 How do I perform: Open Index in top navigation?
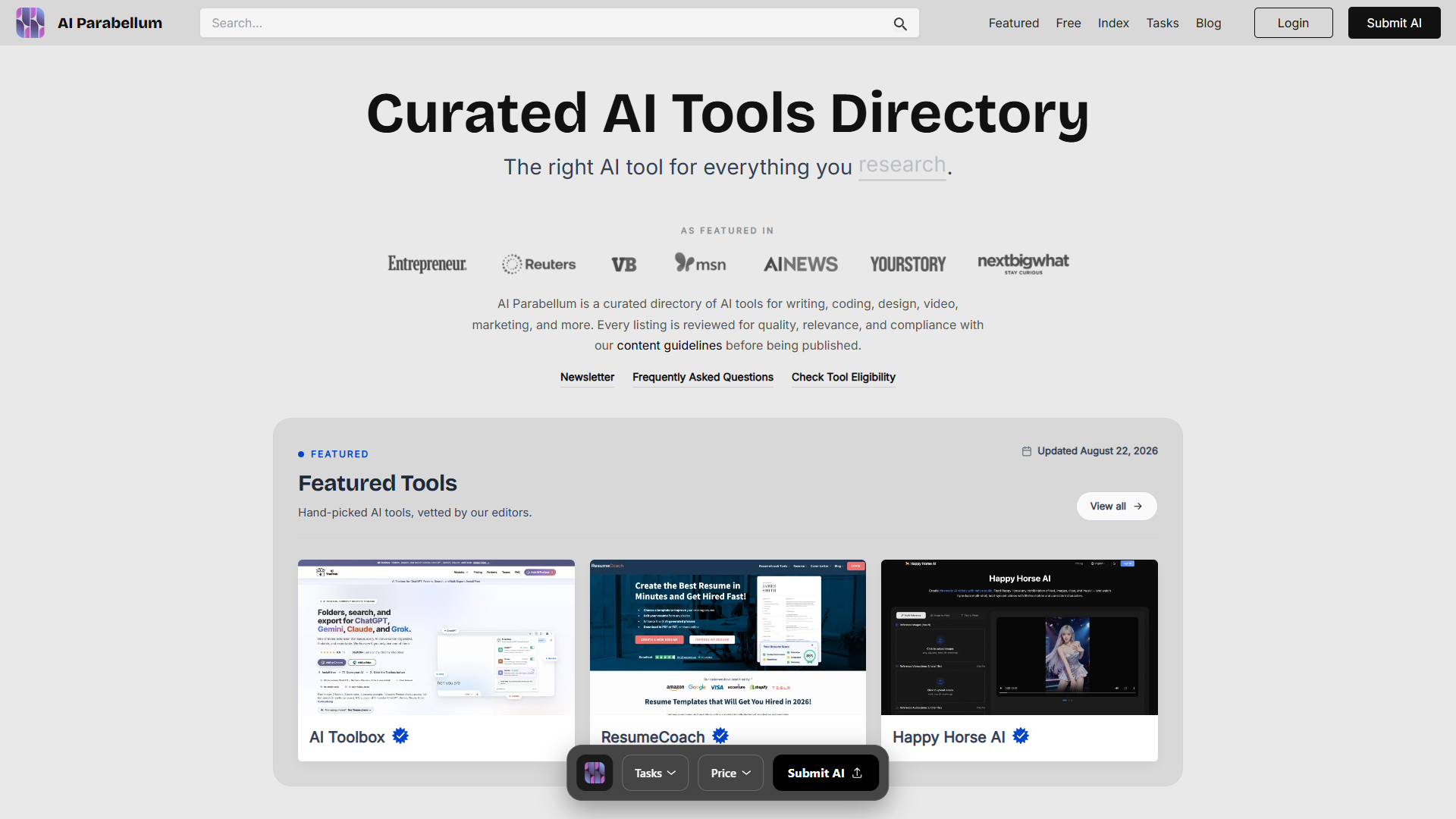click(x=1113, y=23)
